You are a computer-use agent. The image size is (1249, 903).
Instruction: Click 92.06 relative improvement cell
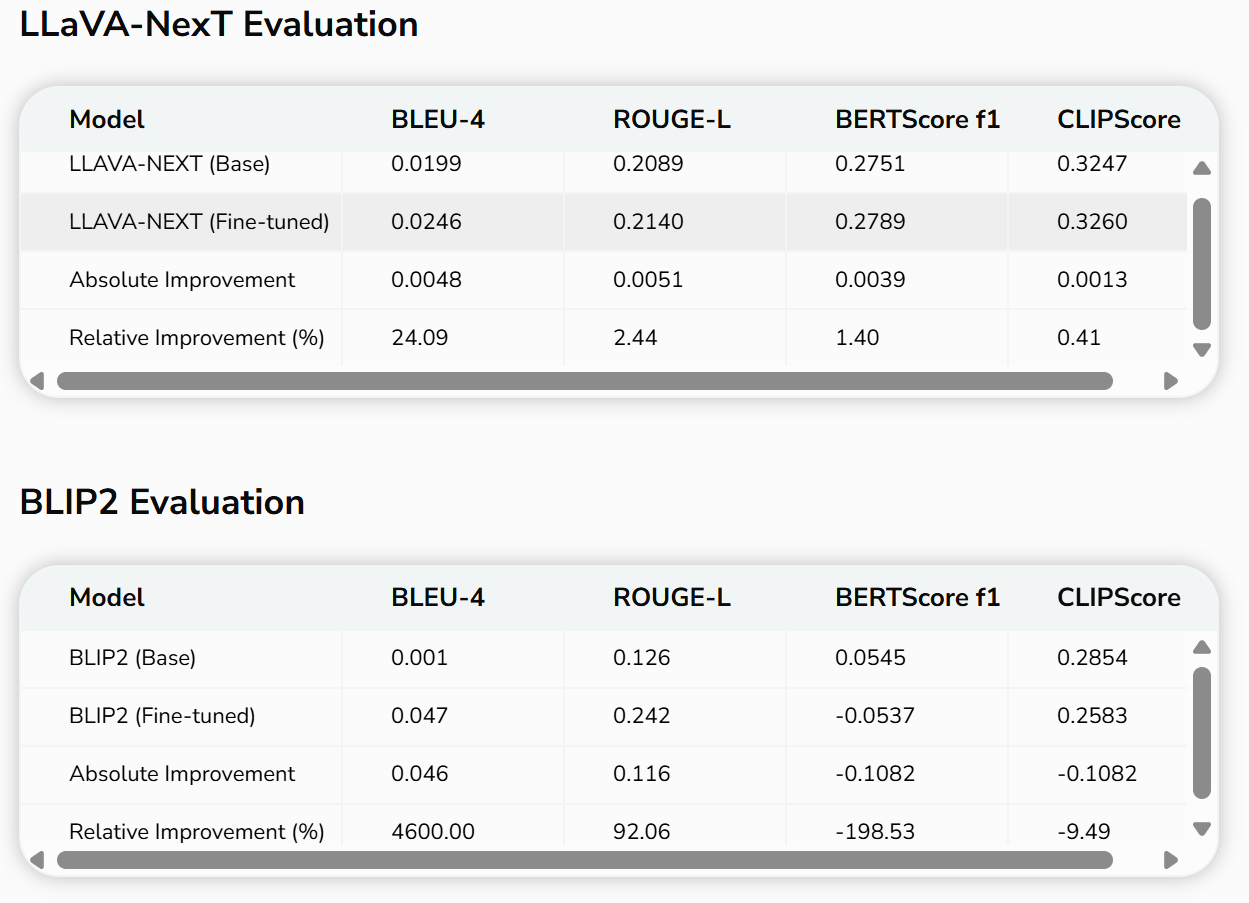tap(642, 832)
